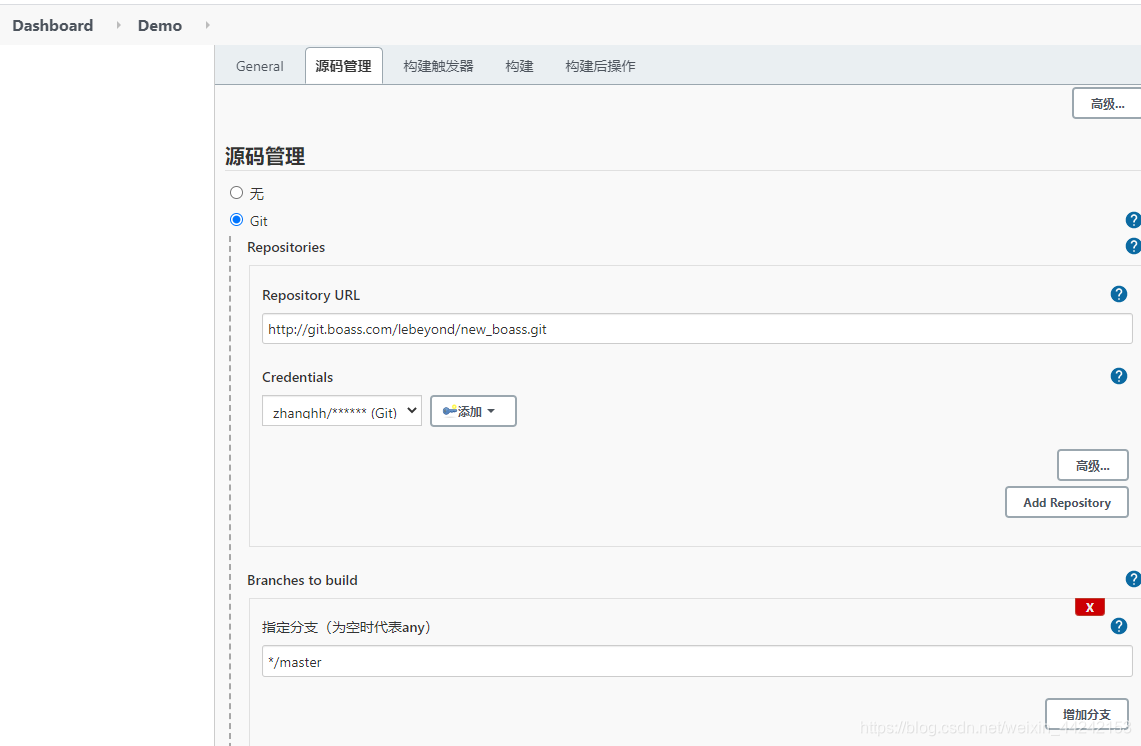Click the top 高级... button
Viewport: 1141px width, 746px height.
click(1107, 103)
